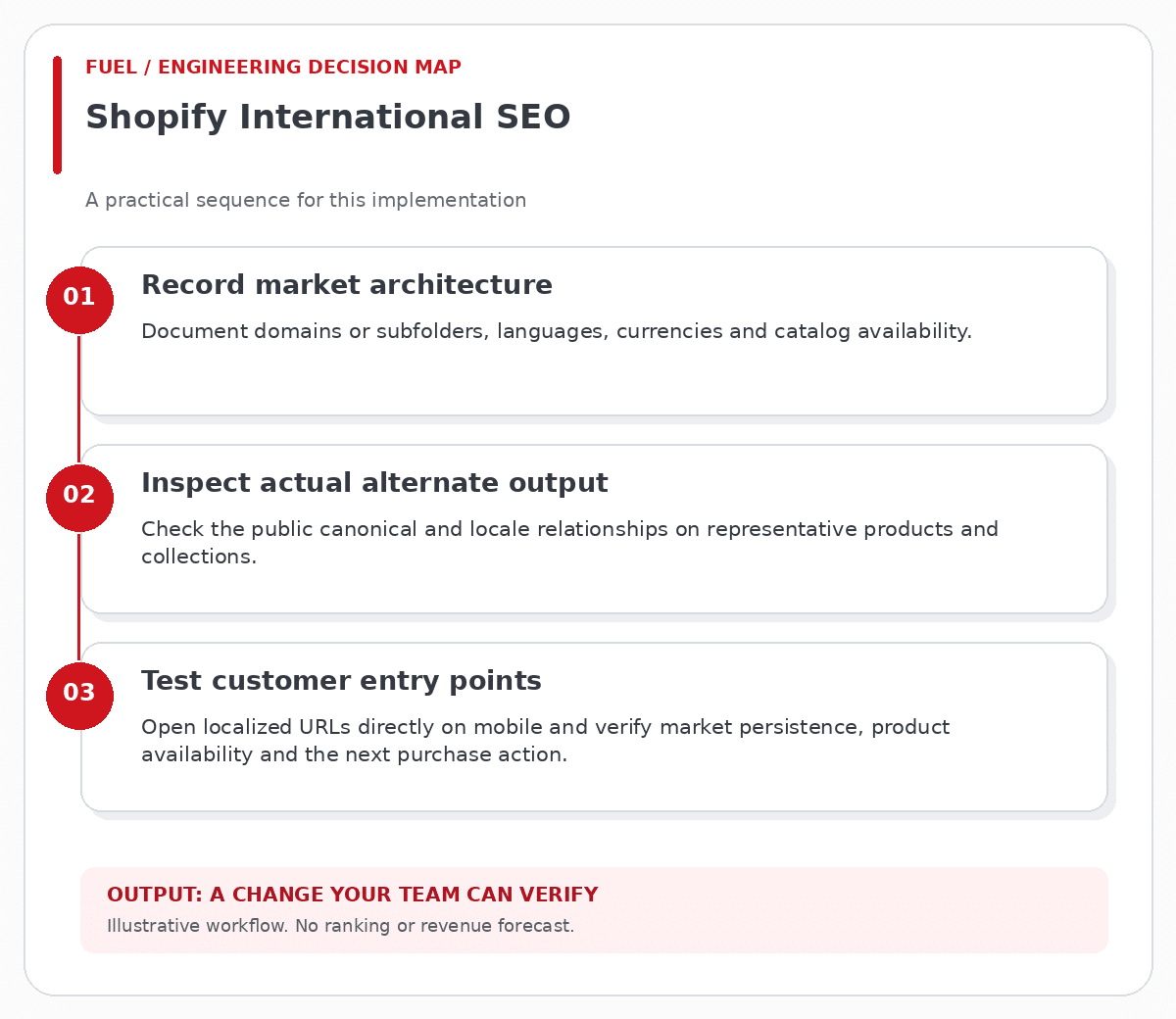Click 'FUEL / ENGINEERING DECISION MAP' label

tap(273, 68)
